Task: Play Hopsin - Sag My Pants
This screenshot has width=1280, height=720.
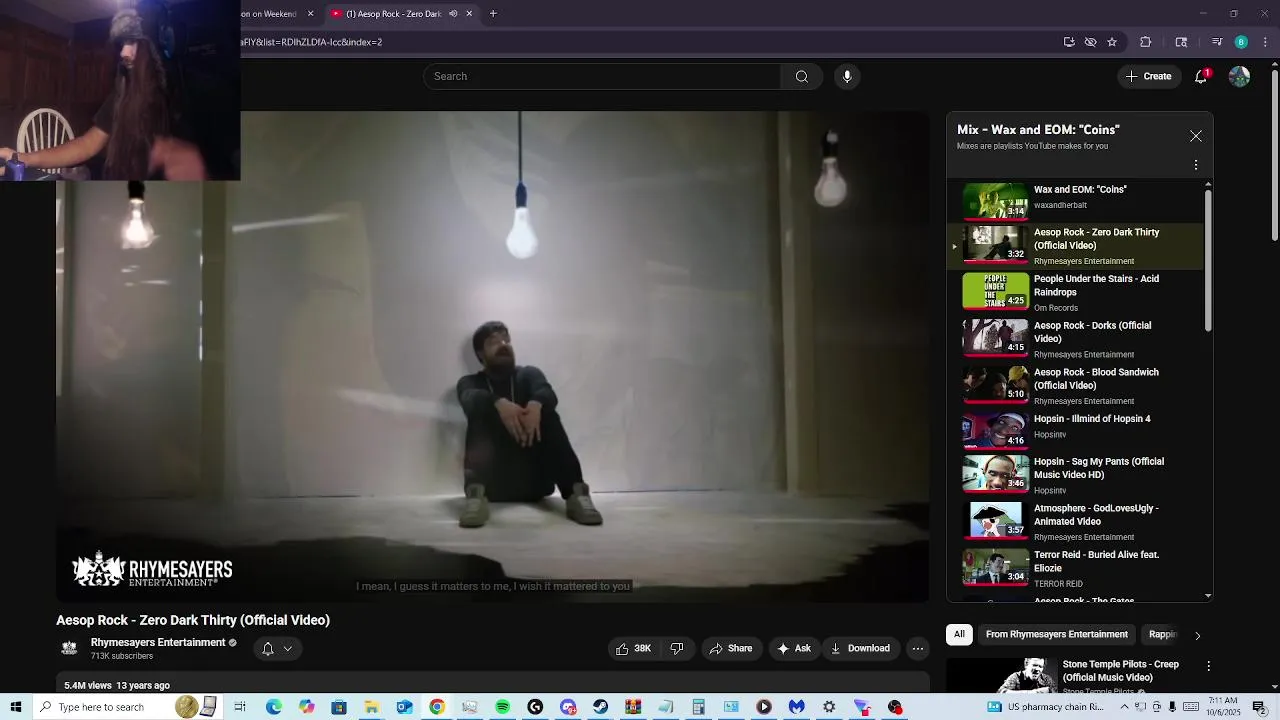Action: pyautogui.click(x=1077, y=475)
